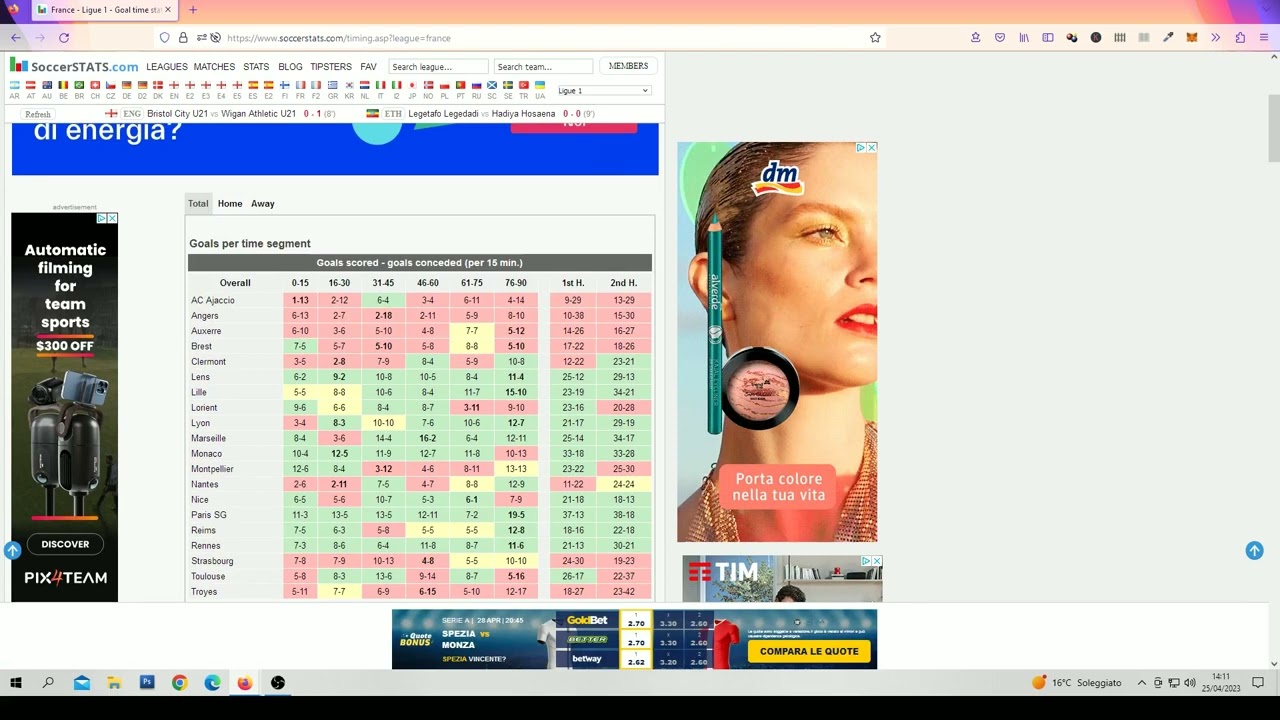This screenshot has height=720, width=1280.
Task: Select the Argentina flag (AR)
Action: click(x=14, y=86)
